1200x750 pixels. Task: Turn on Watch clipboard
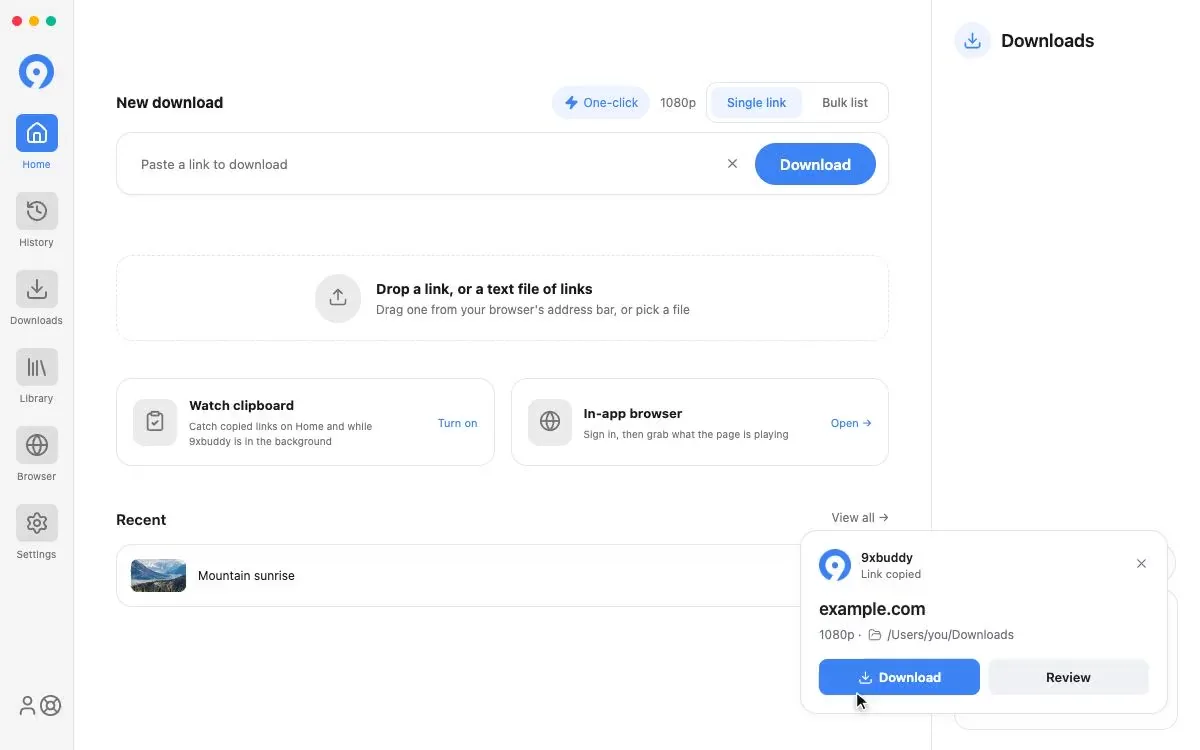(x=457, y=423)
